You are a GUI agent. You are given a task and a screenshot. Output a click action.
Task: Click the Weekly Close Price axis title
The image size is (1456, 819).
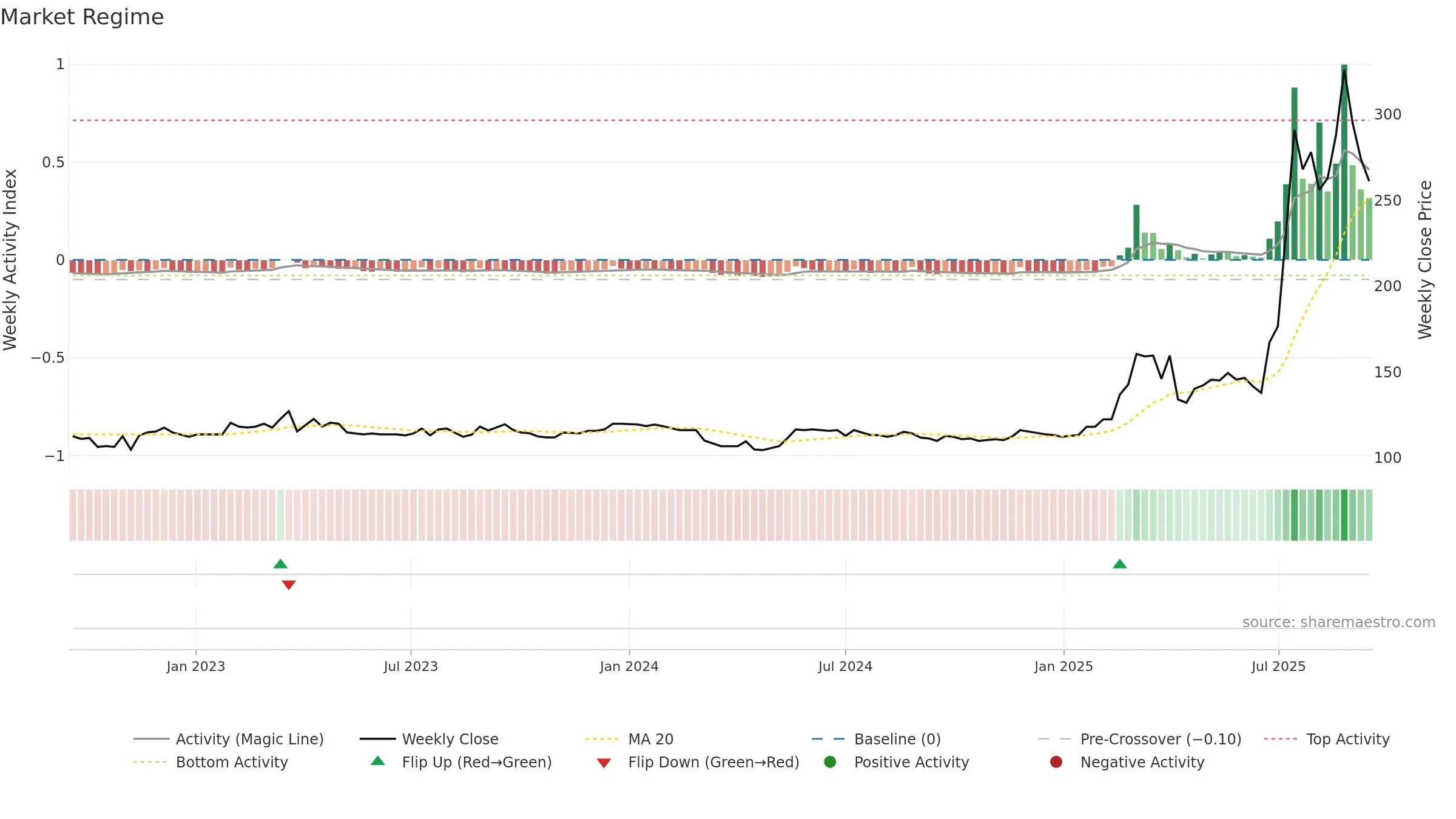click(x=1425, y=260)
